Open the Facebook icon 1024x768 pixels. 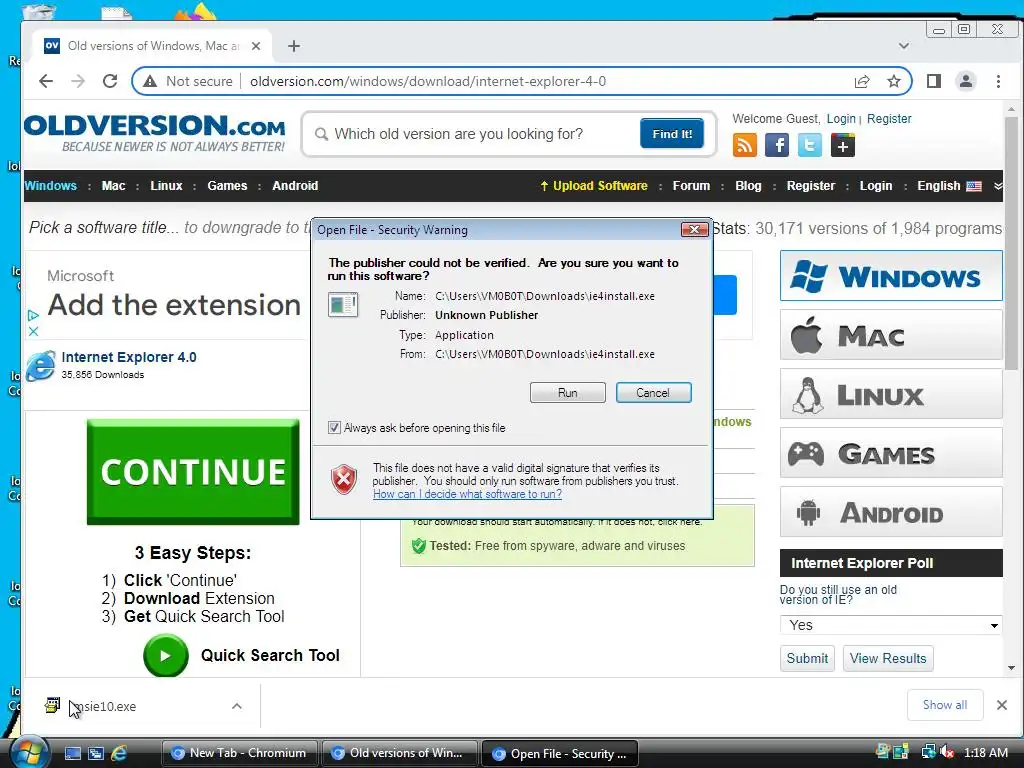[x=777, y=145]
